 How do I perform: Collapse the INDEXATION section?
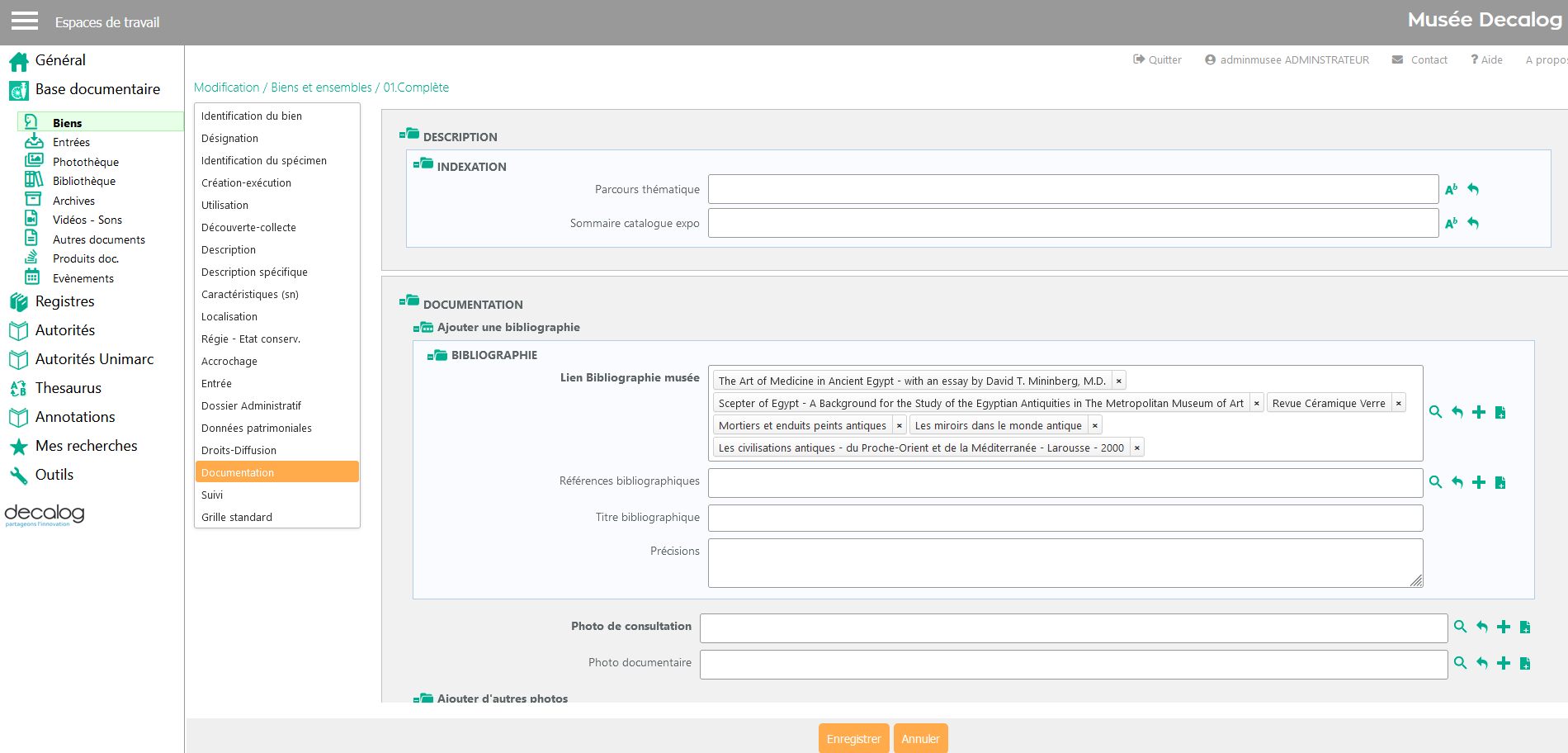(423, 164)
